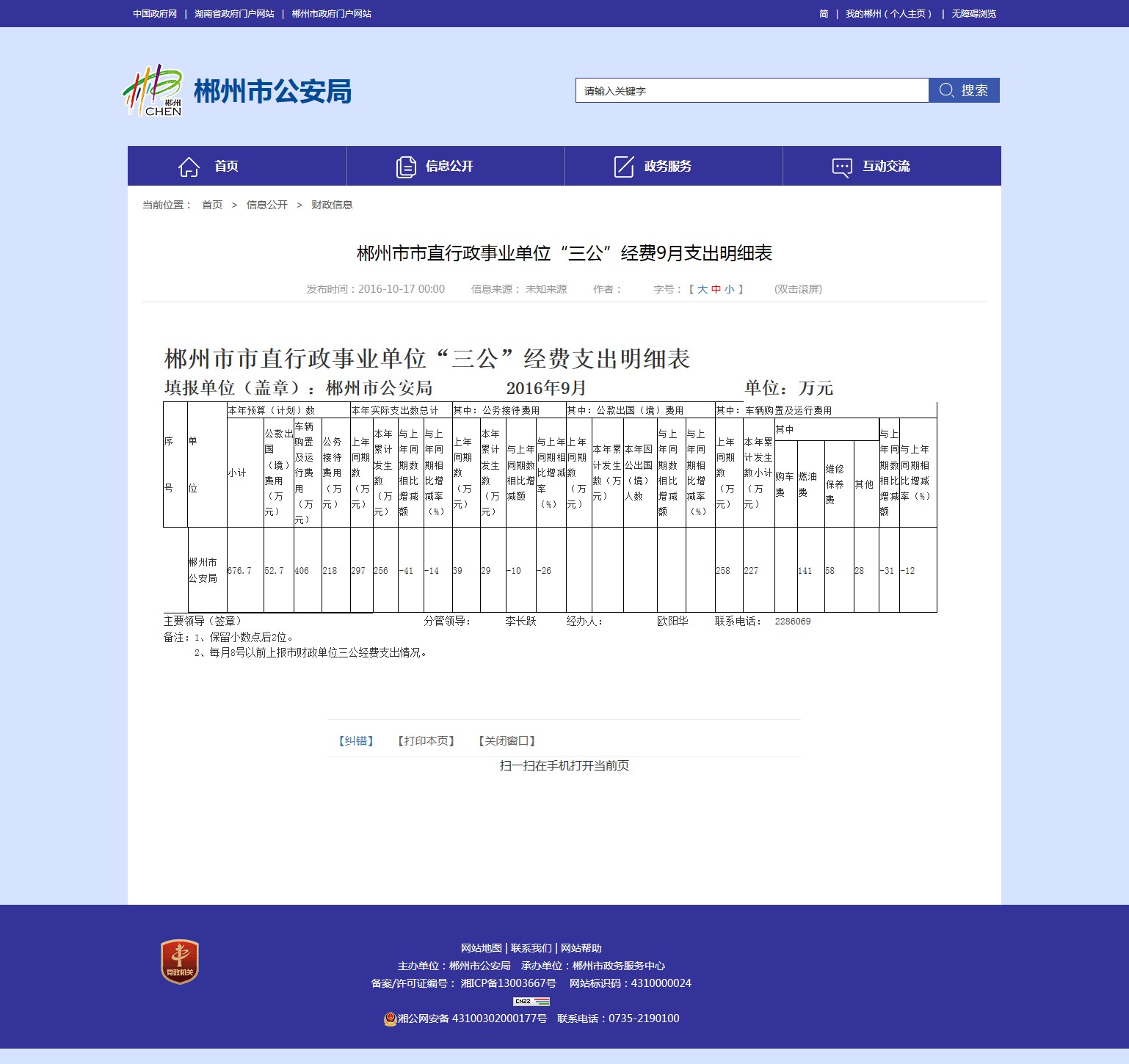Open the 无障碍浏览 accessibility link
Image resolution: width=1129 pixels, height=1064 pixels.
[x=974, y=14]
